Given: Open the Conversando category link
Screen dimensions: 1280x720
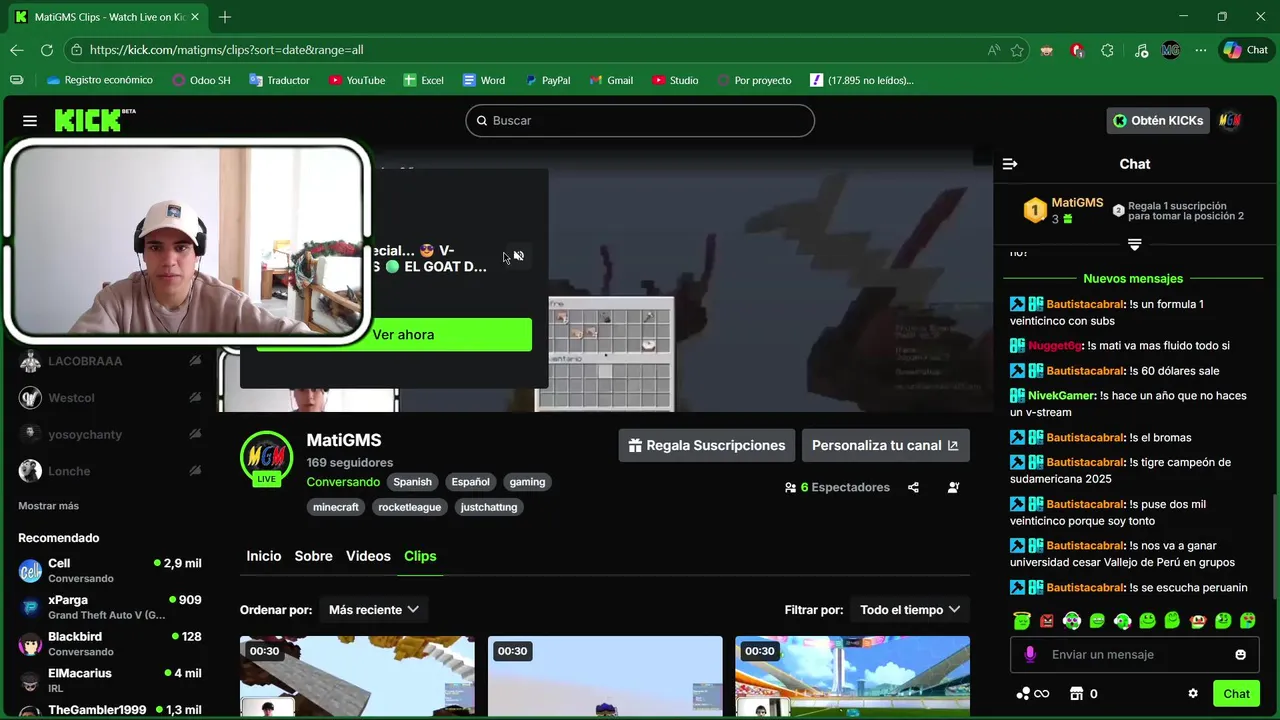Looking at the screenshot, I should (x=343, y=482).
